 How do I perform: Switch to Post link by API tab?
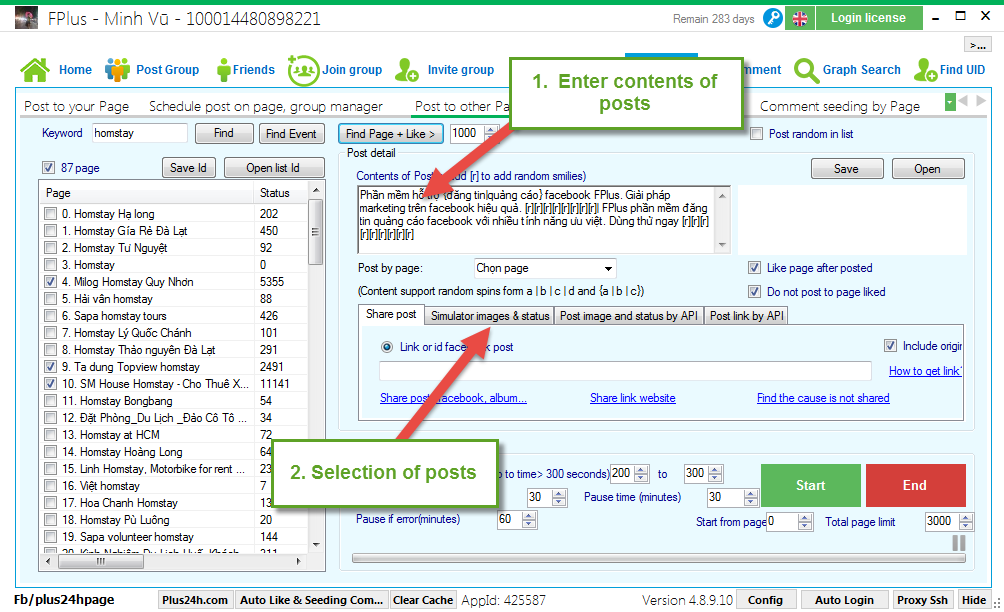747,316
